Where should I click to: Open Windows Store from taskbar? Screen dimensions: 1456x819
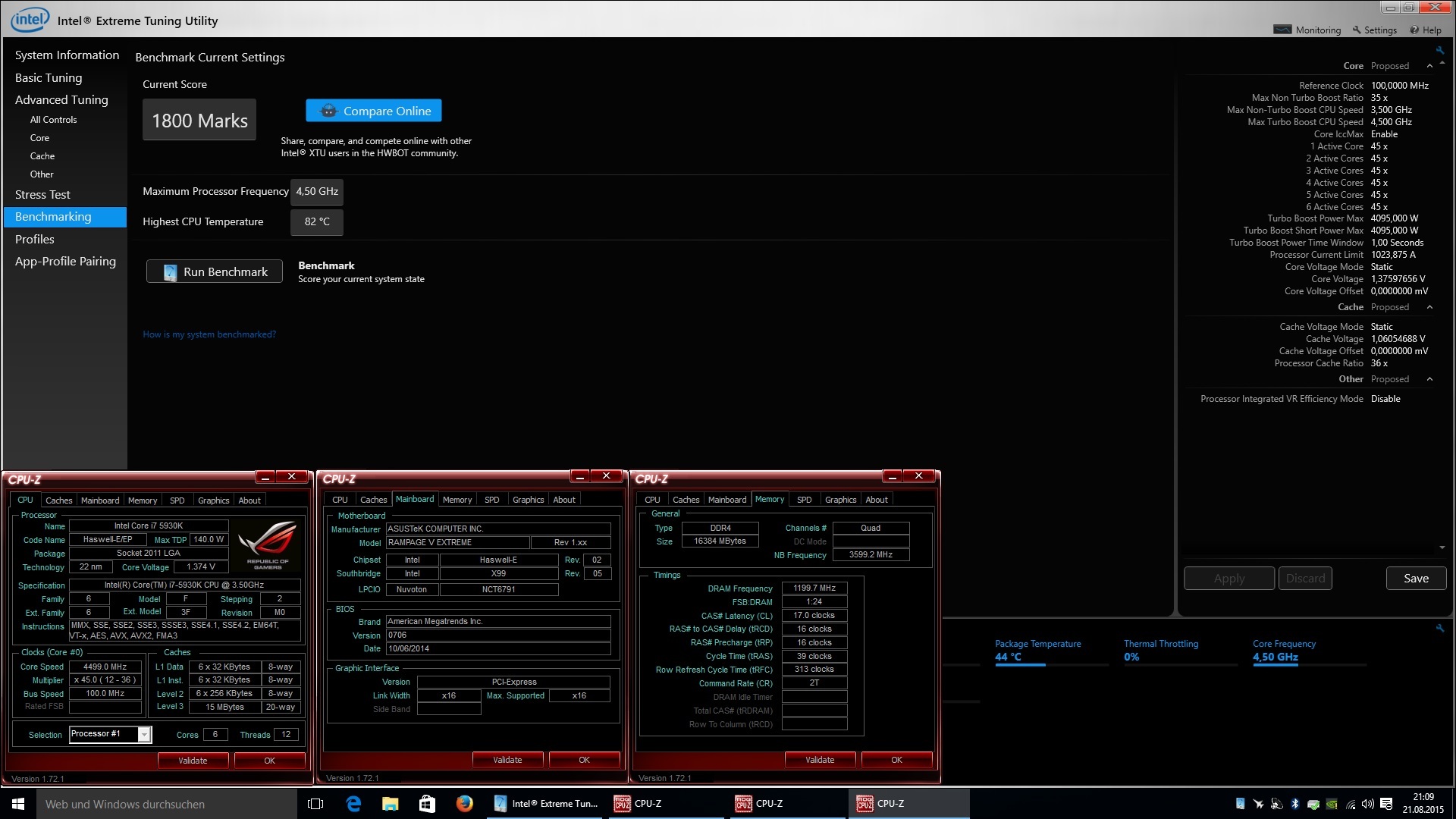click(x=428, y=804)
